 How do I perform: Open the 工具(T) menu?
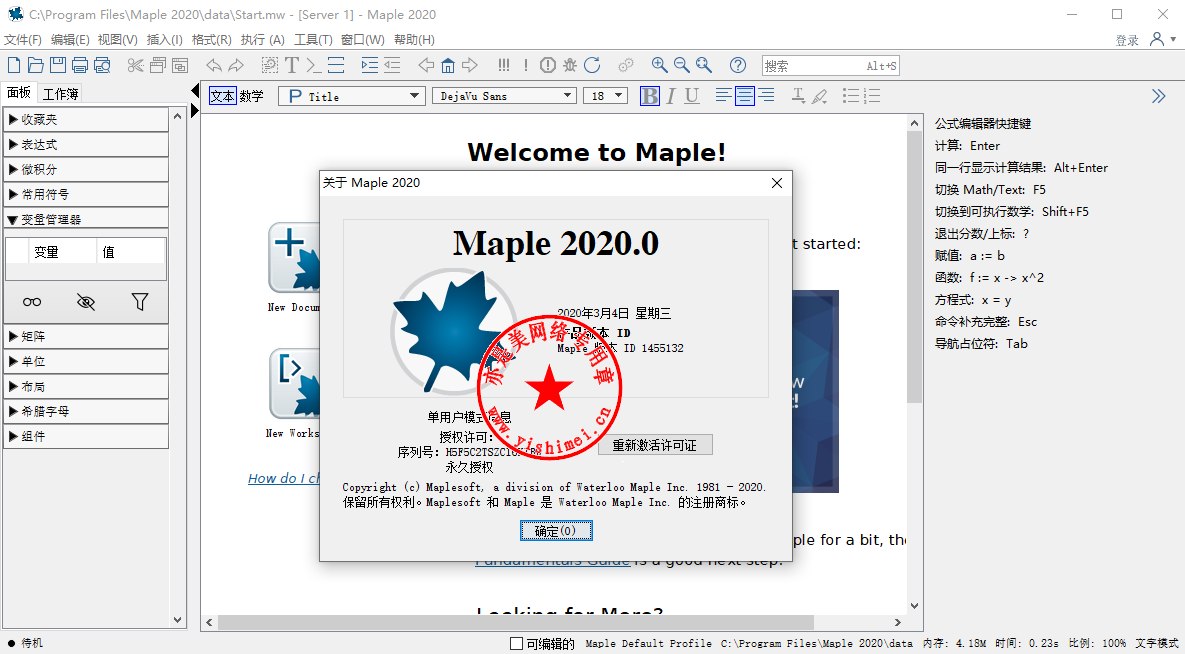[x=312, y=40]
